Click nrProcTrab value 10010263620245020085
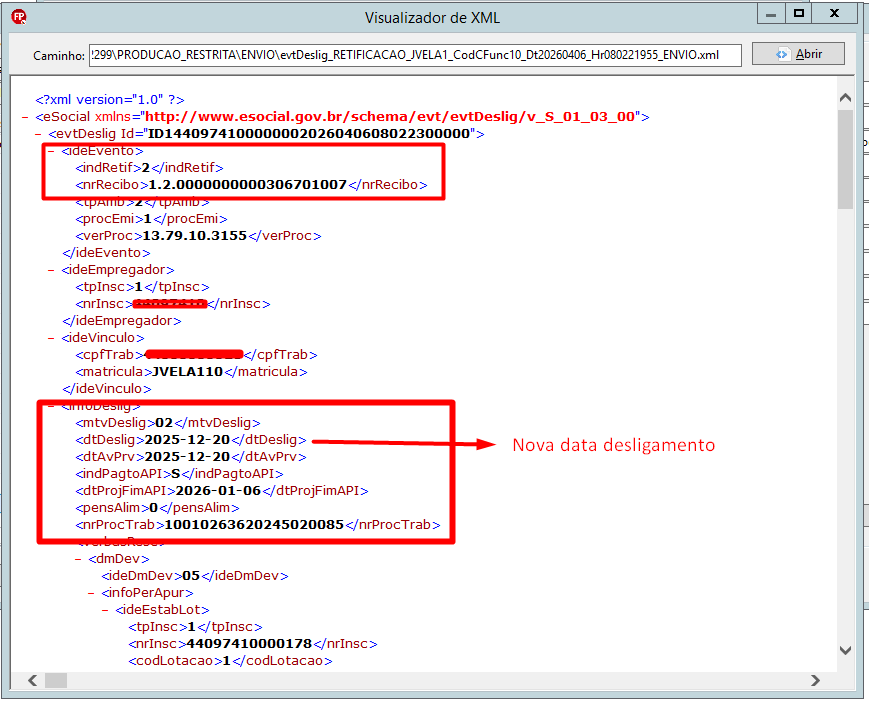Image resolution: width=869 pixels, height=702 pixels. click(254, 525)
